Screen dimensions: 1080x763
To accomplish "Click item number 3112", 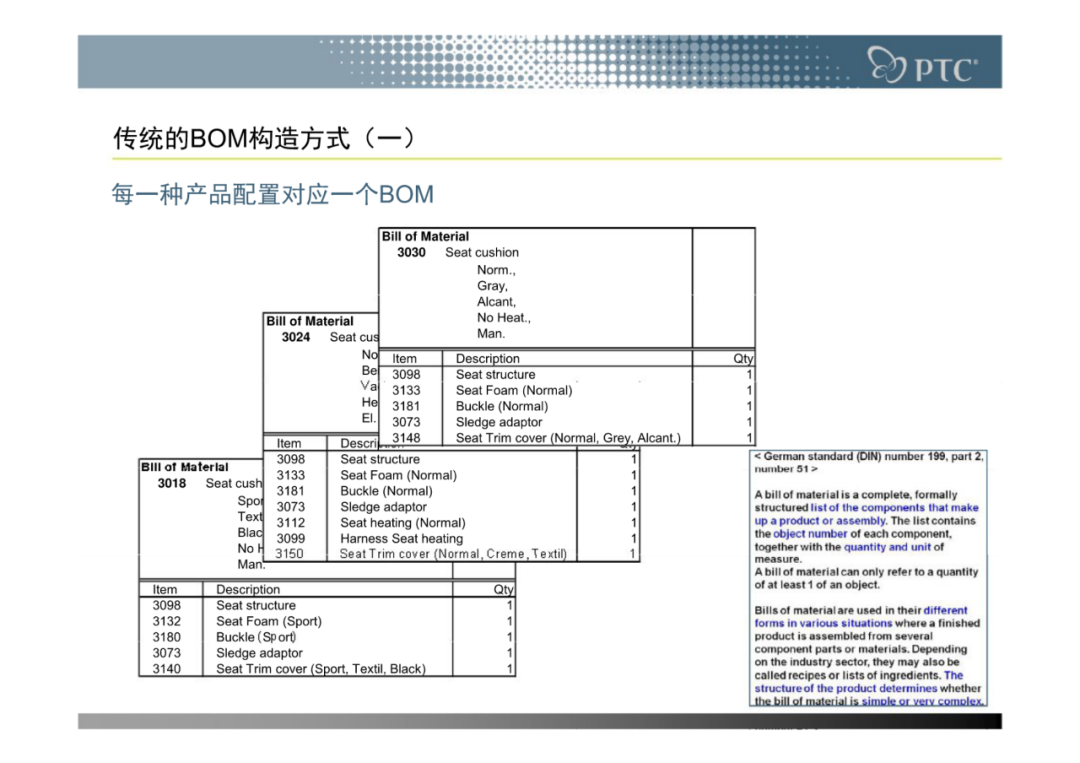I will 291,522.
